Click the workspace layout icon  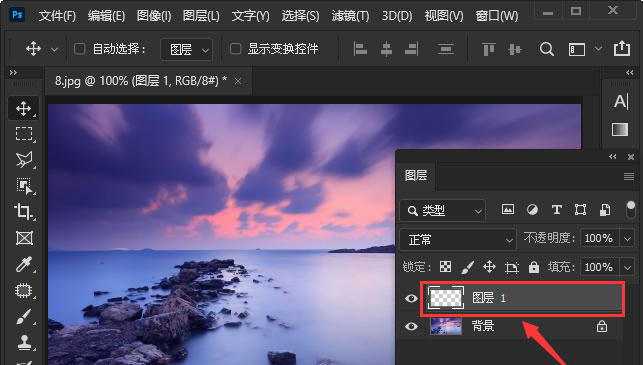tap(577, 49)
